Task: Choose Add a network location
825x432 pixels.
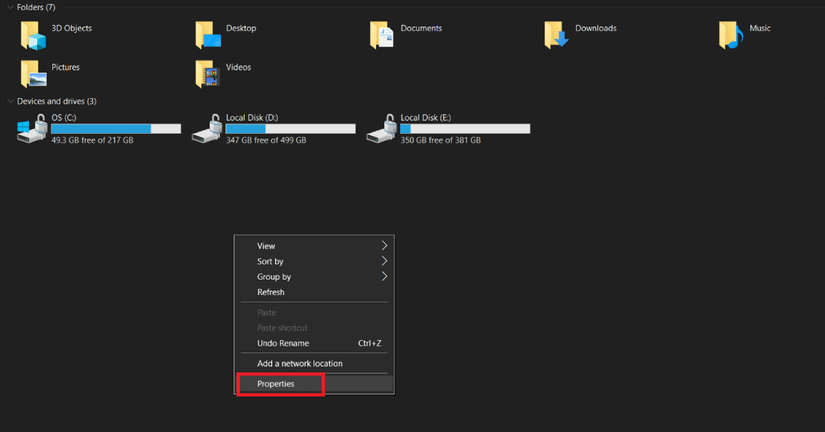Action: click(x=314, y=364)
